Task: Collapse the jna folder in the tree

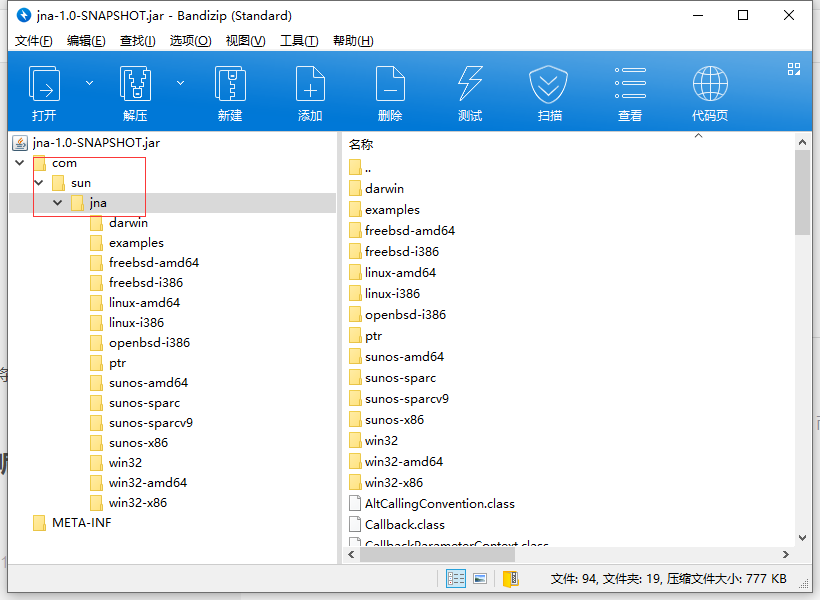Action: pyautogui.click(x=58, y=202)
